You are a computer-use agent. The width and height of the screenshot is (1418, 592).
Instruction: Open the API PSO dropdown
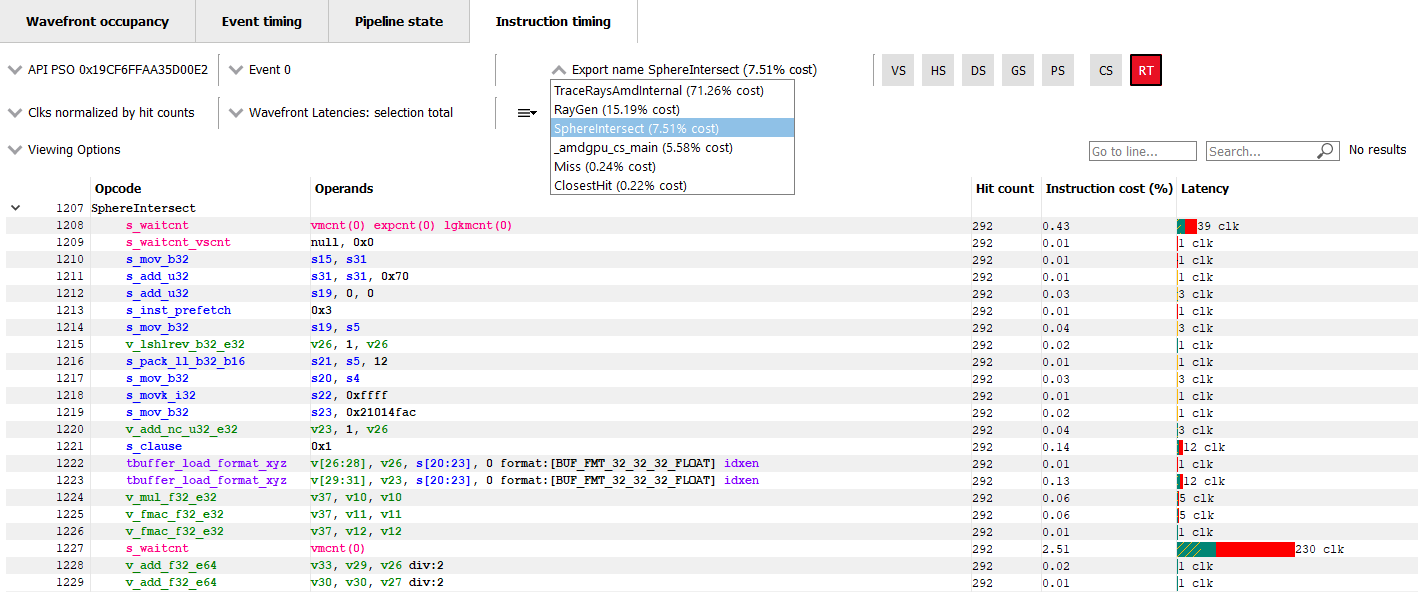click(x=108, y=70)
